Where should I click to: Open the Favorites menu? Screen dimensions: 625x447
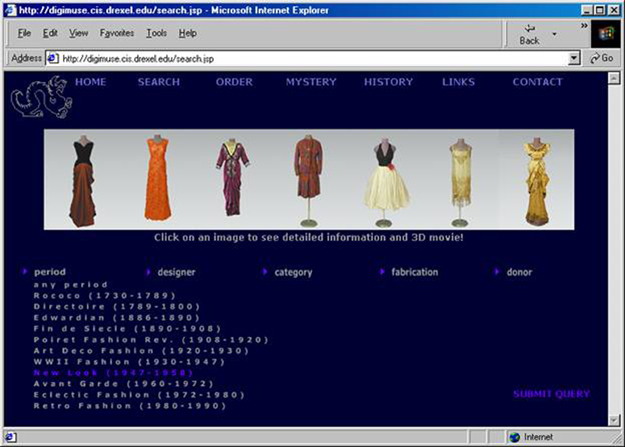[x=117, y=33]
